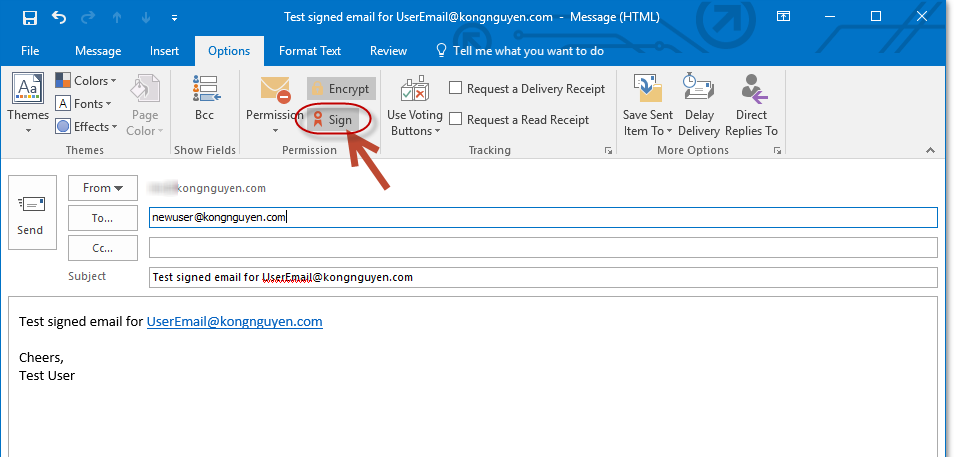This screenshot has width=954, height=457.
Task: Click into the Cc field
Action: [x=543, y=248]
